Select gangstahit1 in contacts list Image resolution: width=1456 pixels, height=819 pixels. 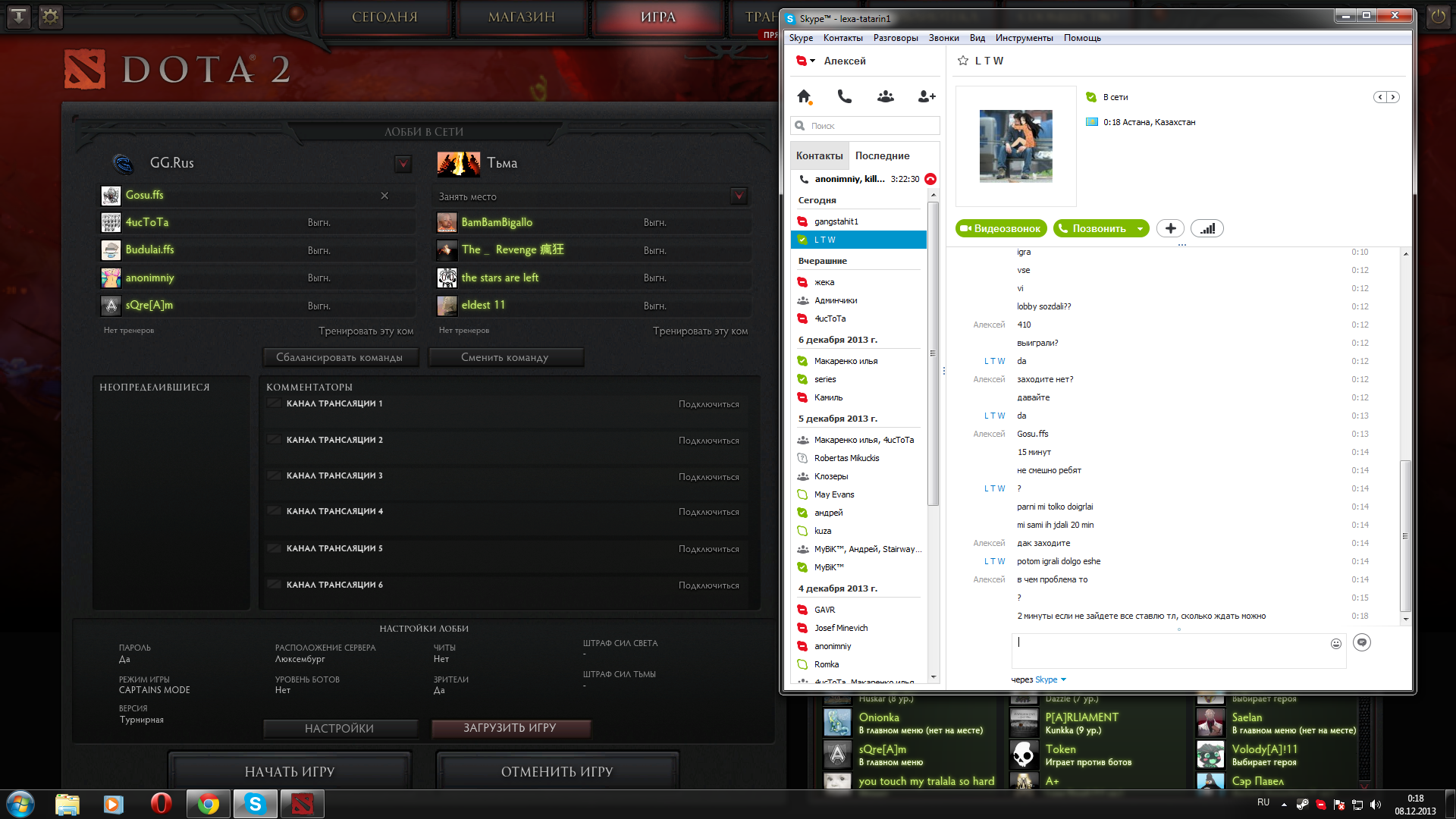tap(858, 221)
